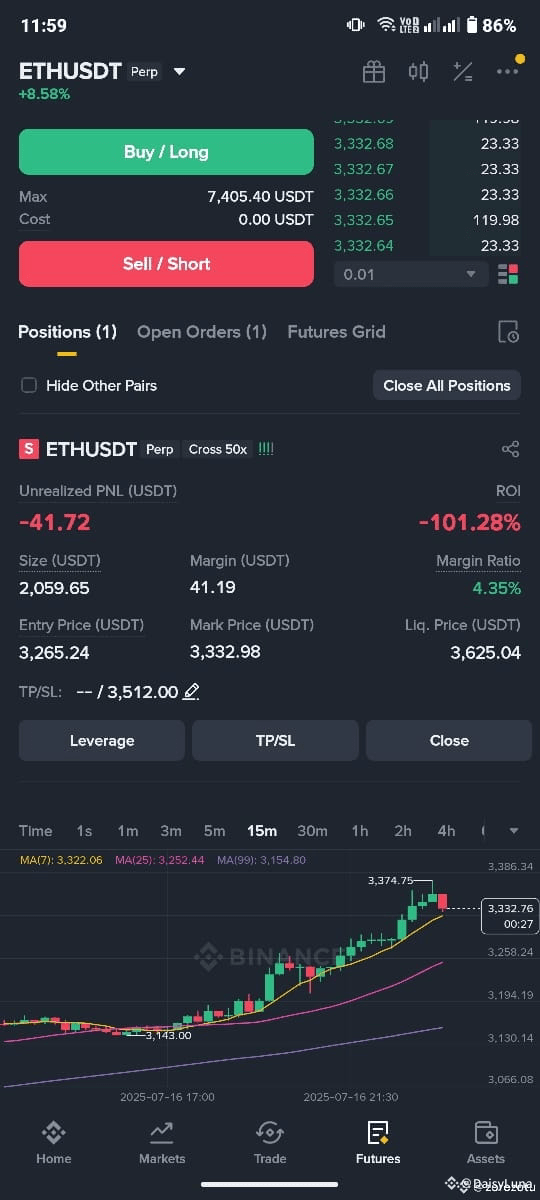The width and height of the screenshot is (540, 1200).
Task: Switch to the Open Orders (1) tab
Action: click(202, 332)
